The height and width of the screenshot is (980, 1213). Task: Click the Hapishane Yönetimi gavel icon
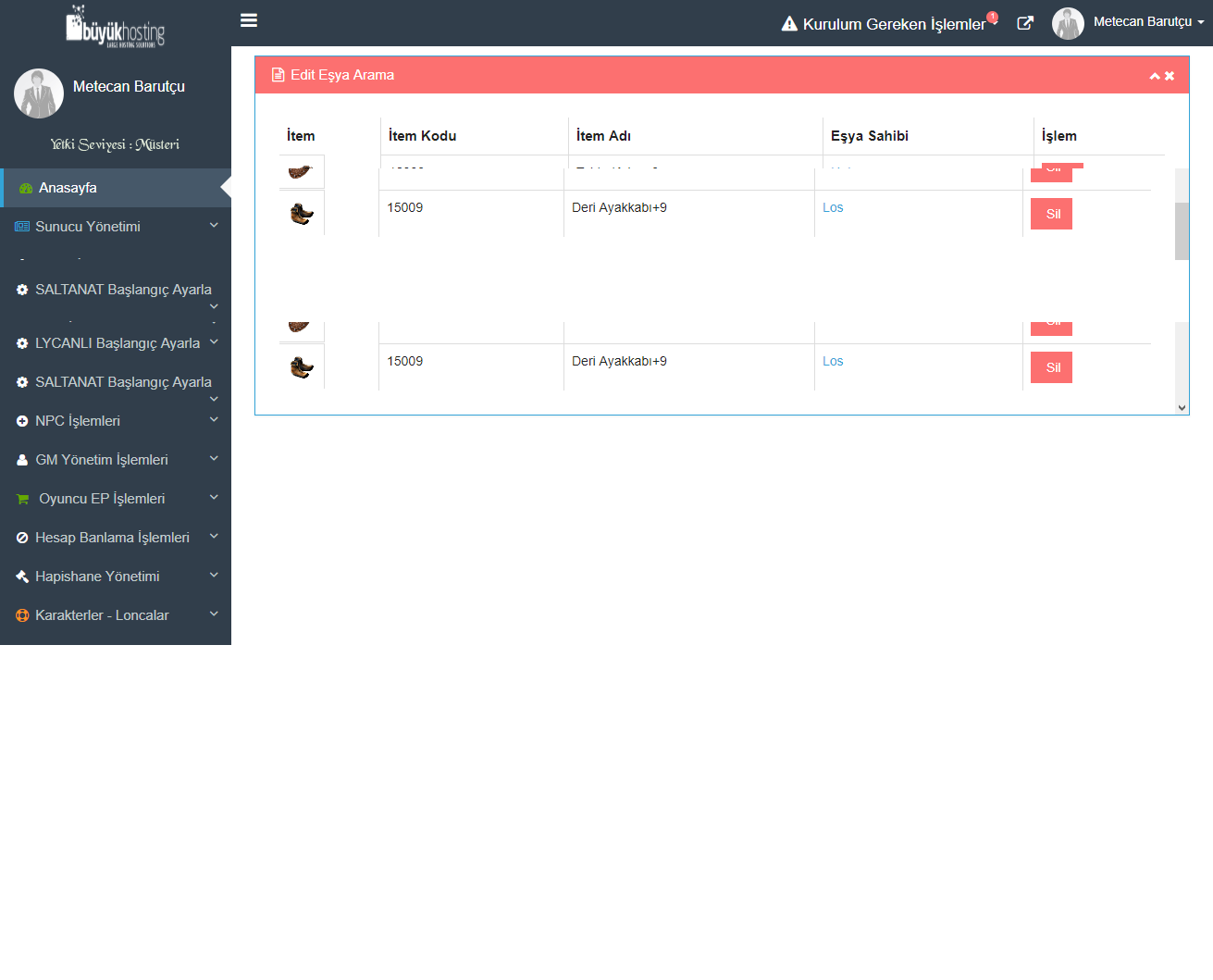pos(22,577)
